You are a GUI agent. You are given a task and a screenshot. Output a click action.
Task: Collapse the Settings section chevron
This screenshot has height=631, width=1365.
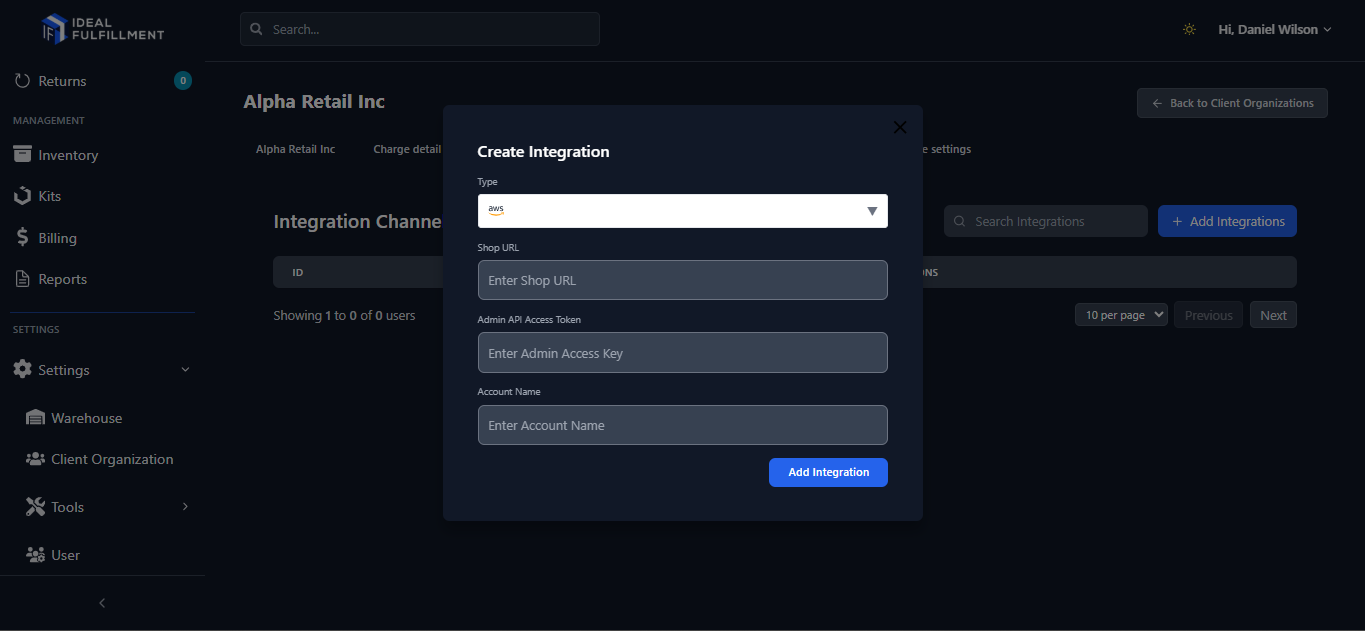(x=185, y=370)
